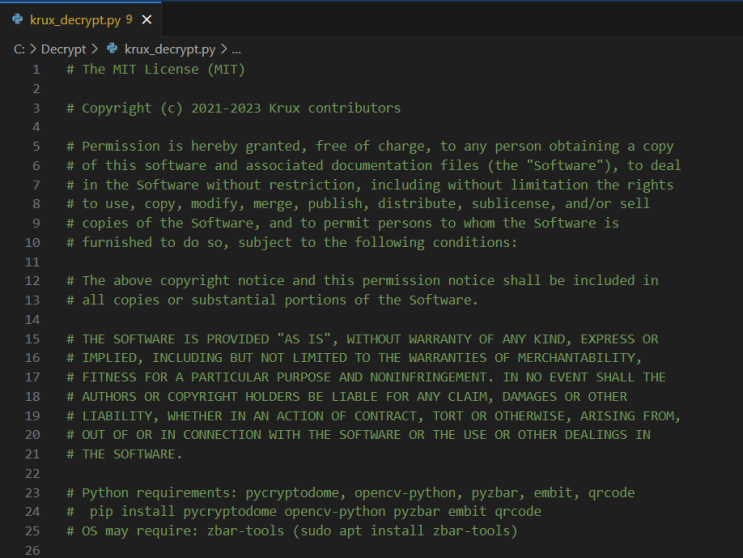
Task: Click the problems count badge 9 on tab
Action: coord(129,19)
